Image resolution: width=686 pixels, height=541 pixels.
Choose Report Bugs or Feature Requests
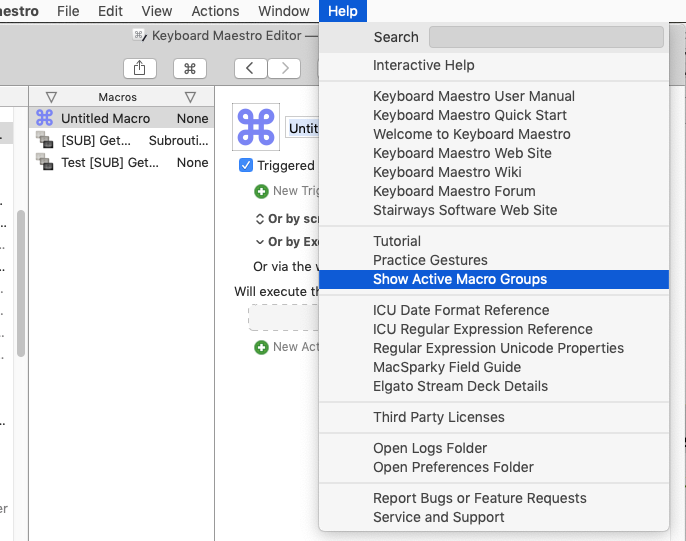pyautogui.click(x=494, y=499)
